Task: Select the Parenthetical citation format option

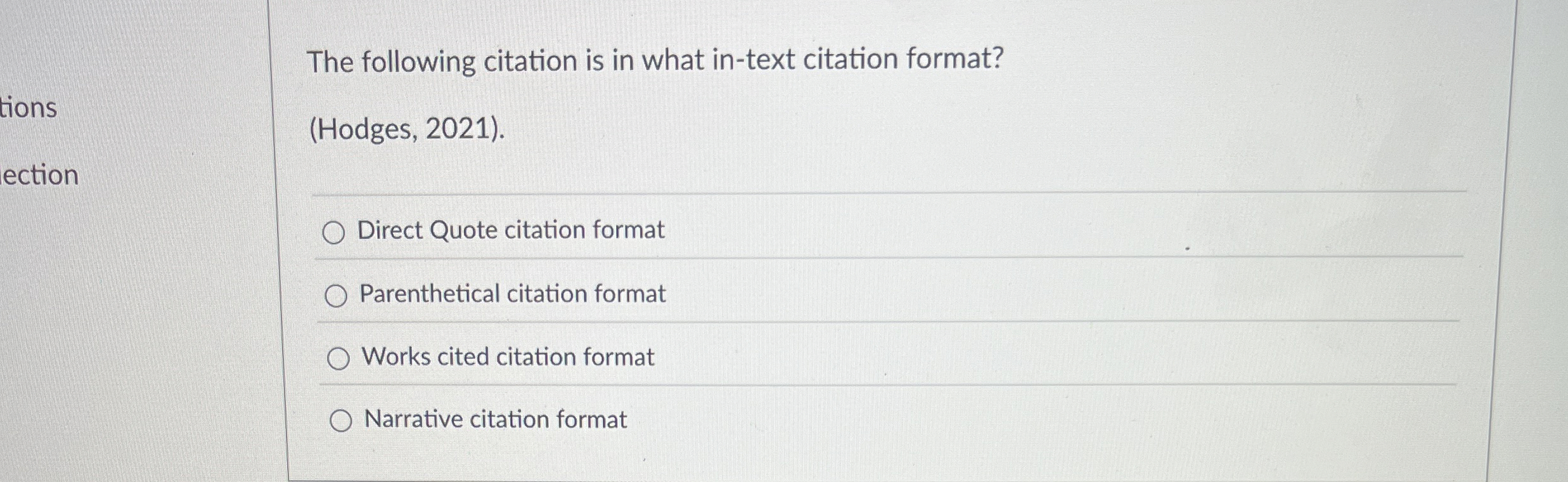Action: [x=338, y=293]
